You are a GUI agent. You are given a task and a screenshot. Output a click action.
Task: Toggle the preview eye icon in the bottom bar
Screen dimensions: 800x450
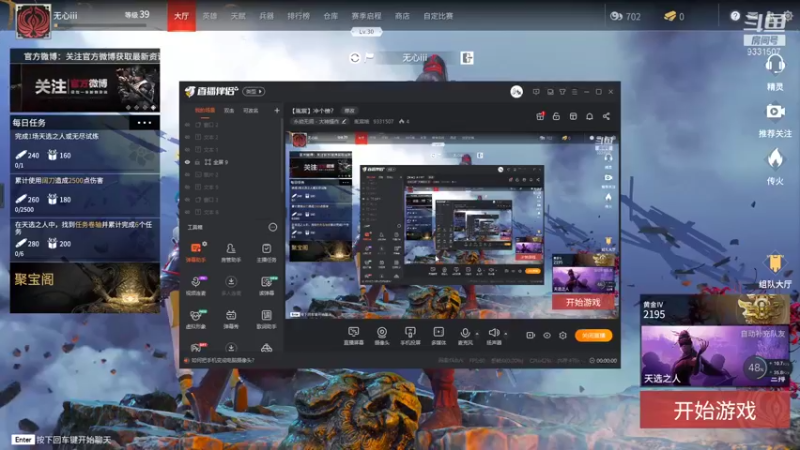point(546,335)
